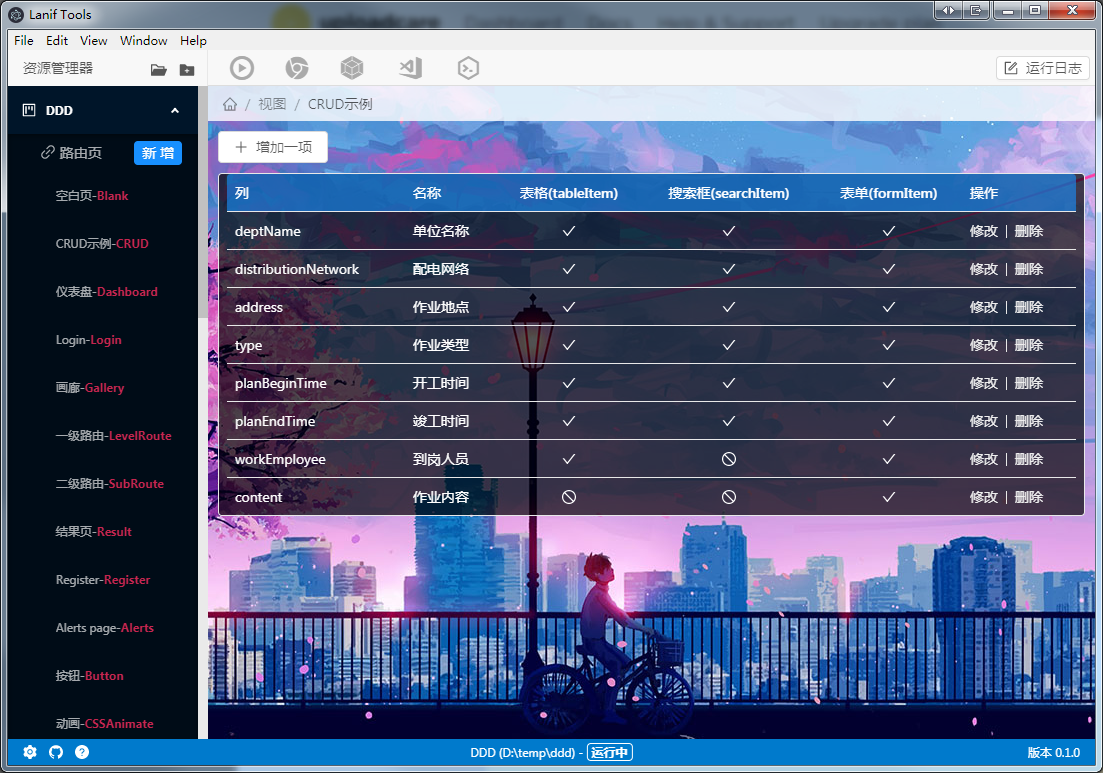Click 修改 on the address row
The image size is (1103, 773).
coord(983,307)
